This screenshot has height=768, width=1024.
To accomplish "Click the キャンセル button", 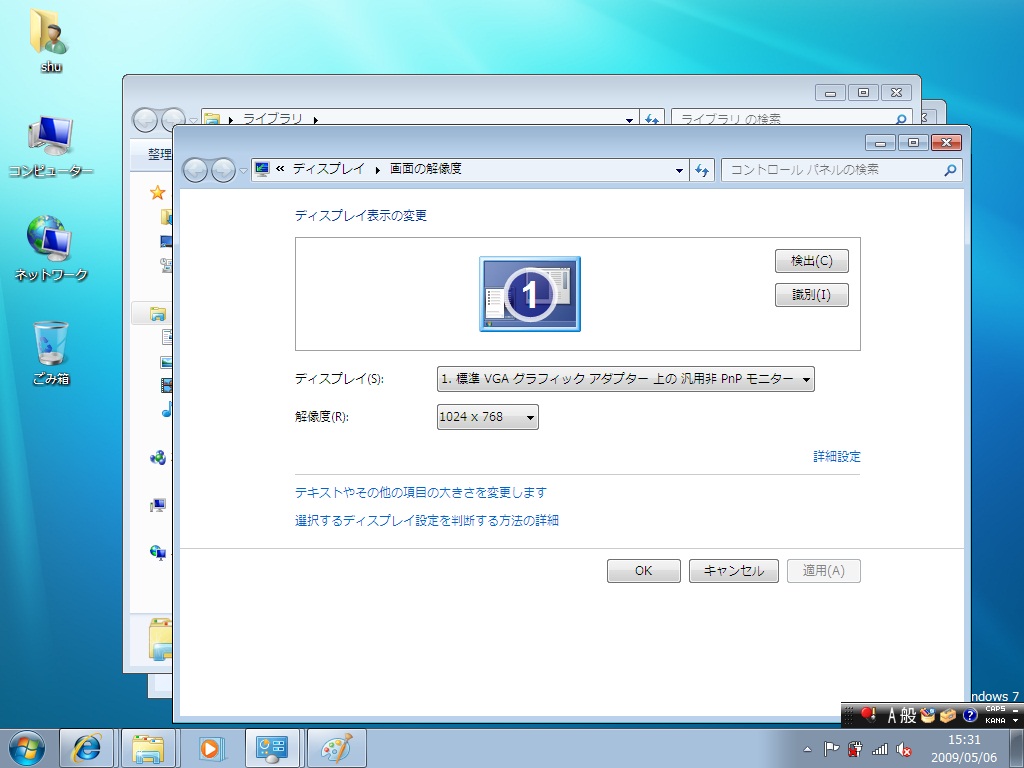I will (x=733, y=571).
